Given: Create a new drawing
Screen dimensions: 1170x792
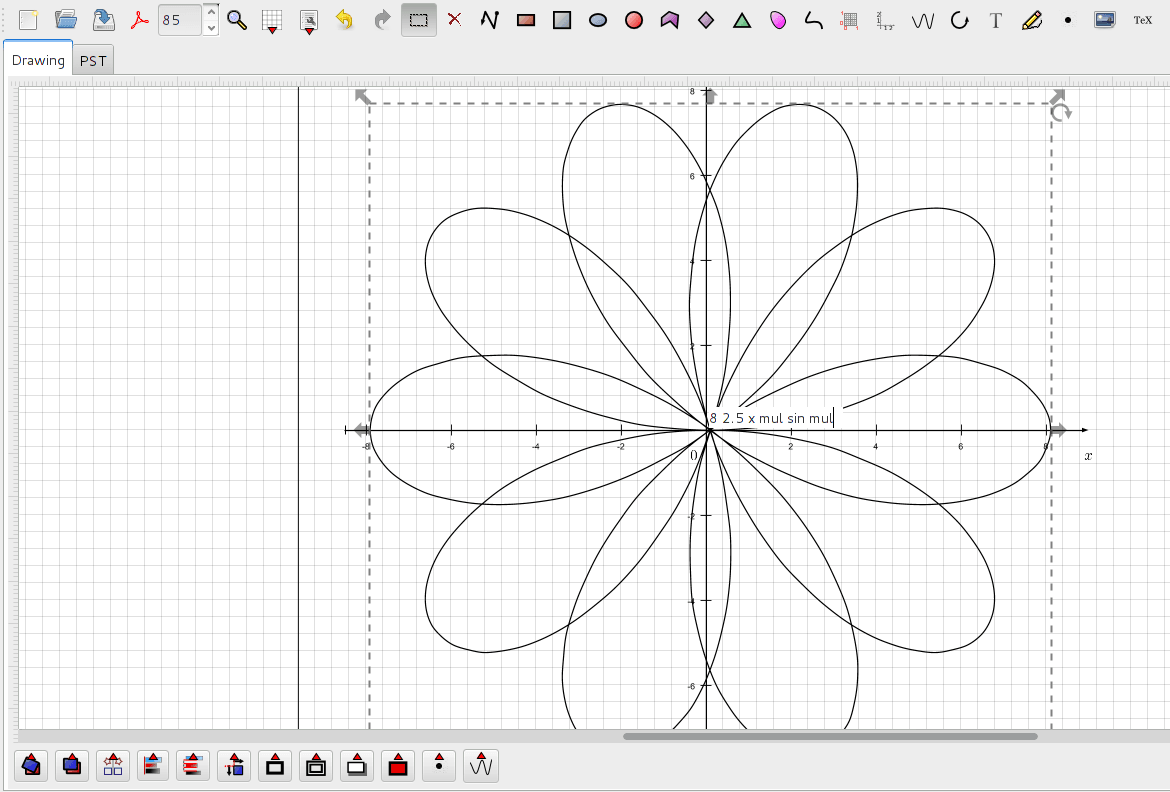Looking at the screenshot, I should pyautogui.click(x=28, y=20).
